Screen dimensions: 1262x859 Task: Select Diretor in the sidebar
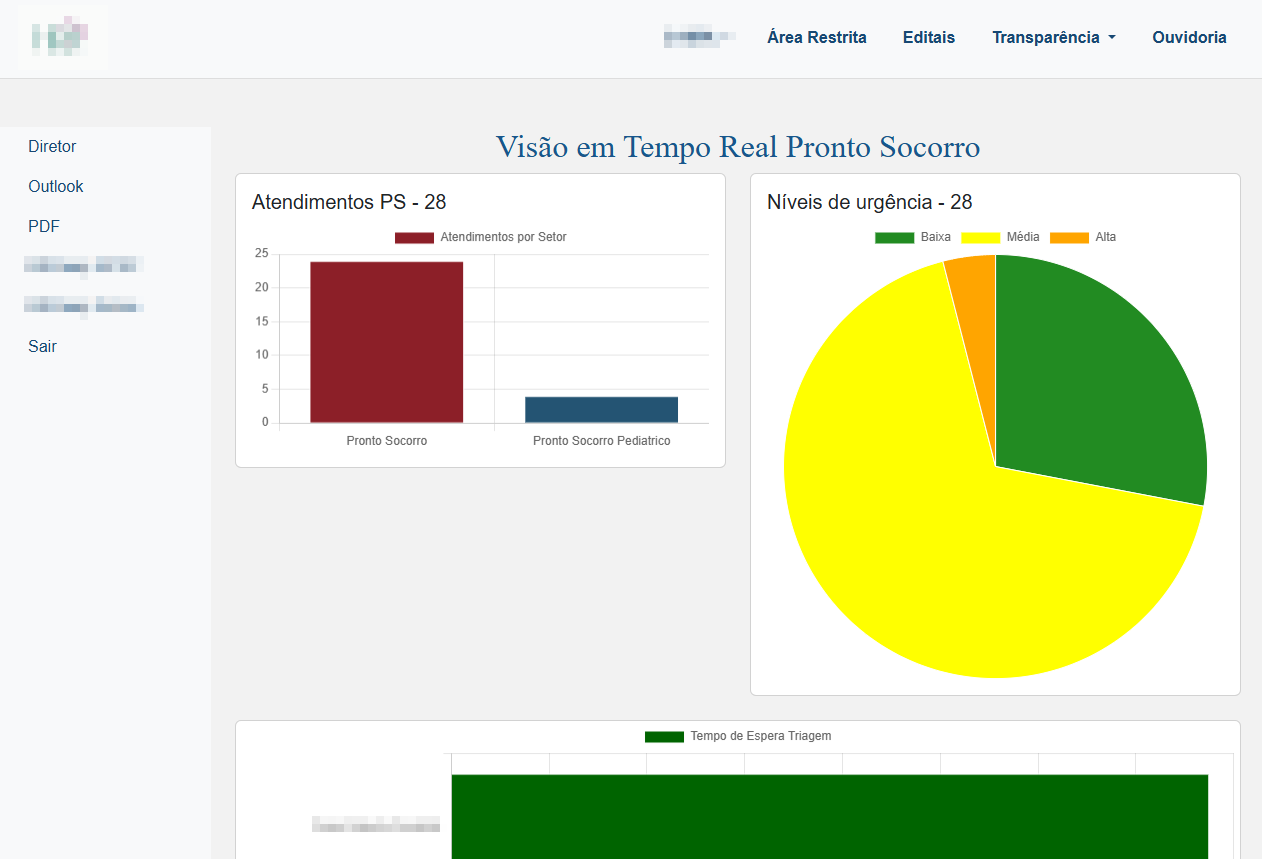click(x=51, y=146)
